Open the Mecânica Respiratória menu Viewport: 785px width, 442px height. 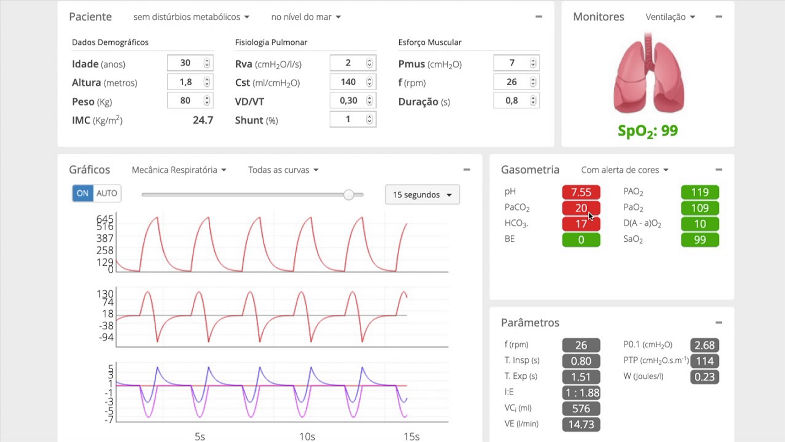179,170
